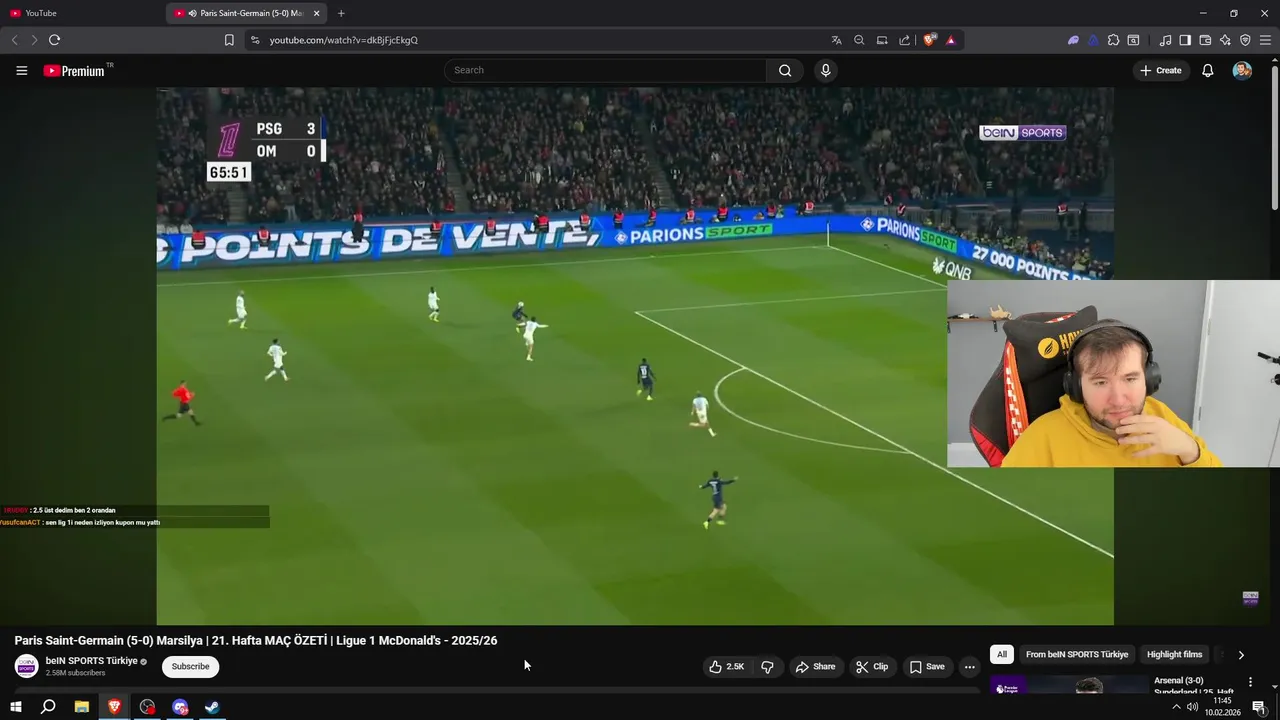Open Windows taskbar search
1280x720 pixels.
pos(48,707)
